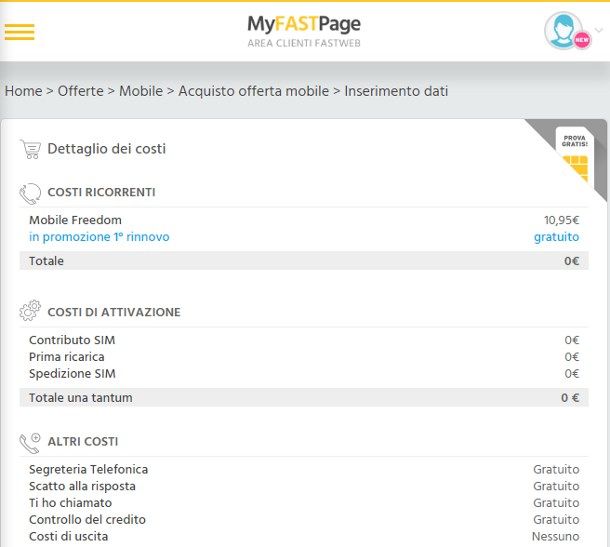Viewport: 610px width, 547px height.
Task: Expand the account dropdown arrow
Action: pos(598,31)
